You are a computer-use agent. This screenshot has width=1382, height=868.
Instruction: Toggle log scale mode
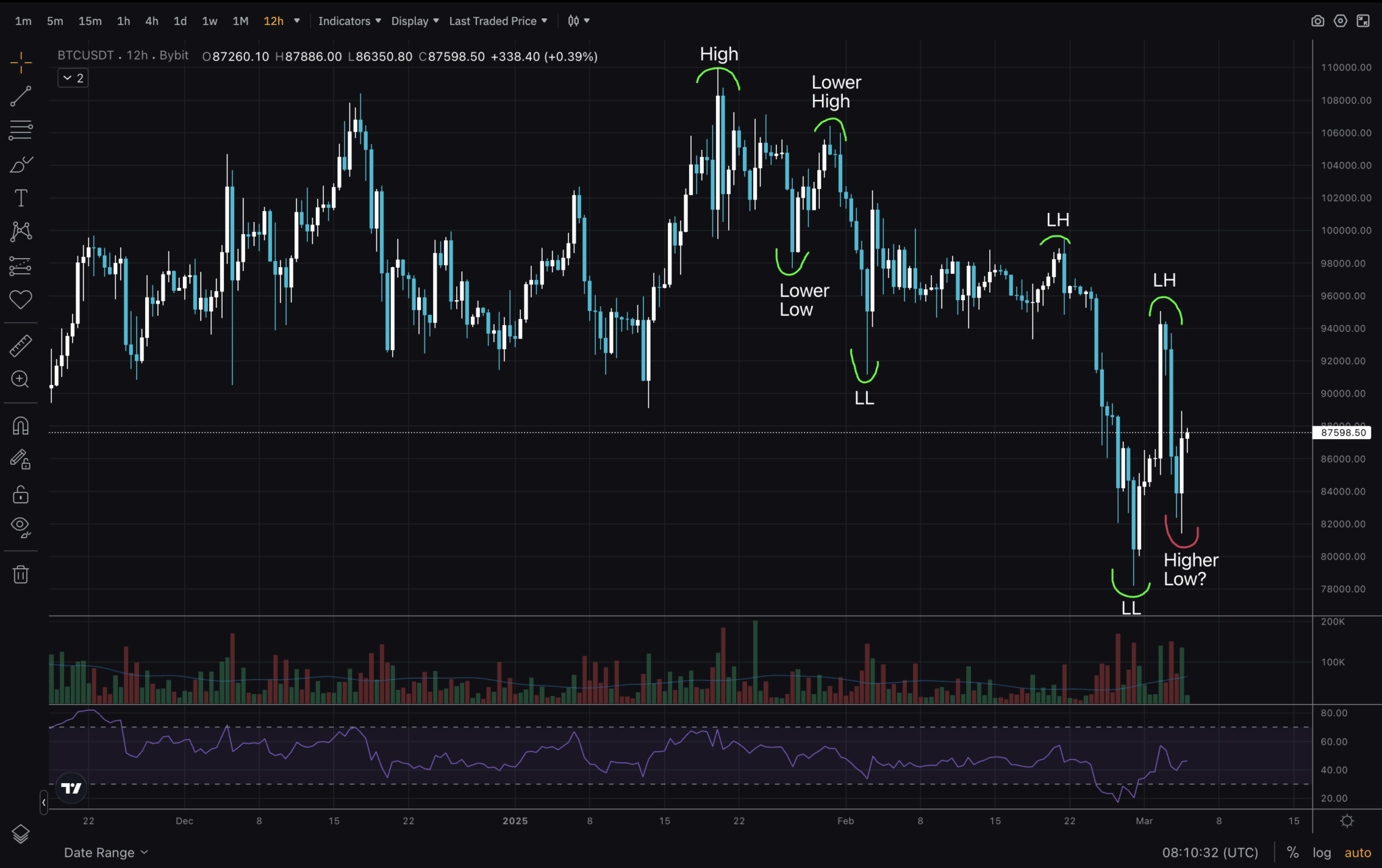click(1322, 852)
